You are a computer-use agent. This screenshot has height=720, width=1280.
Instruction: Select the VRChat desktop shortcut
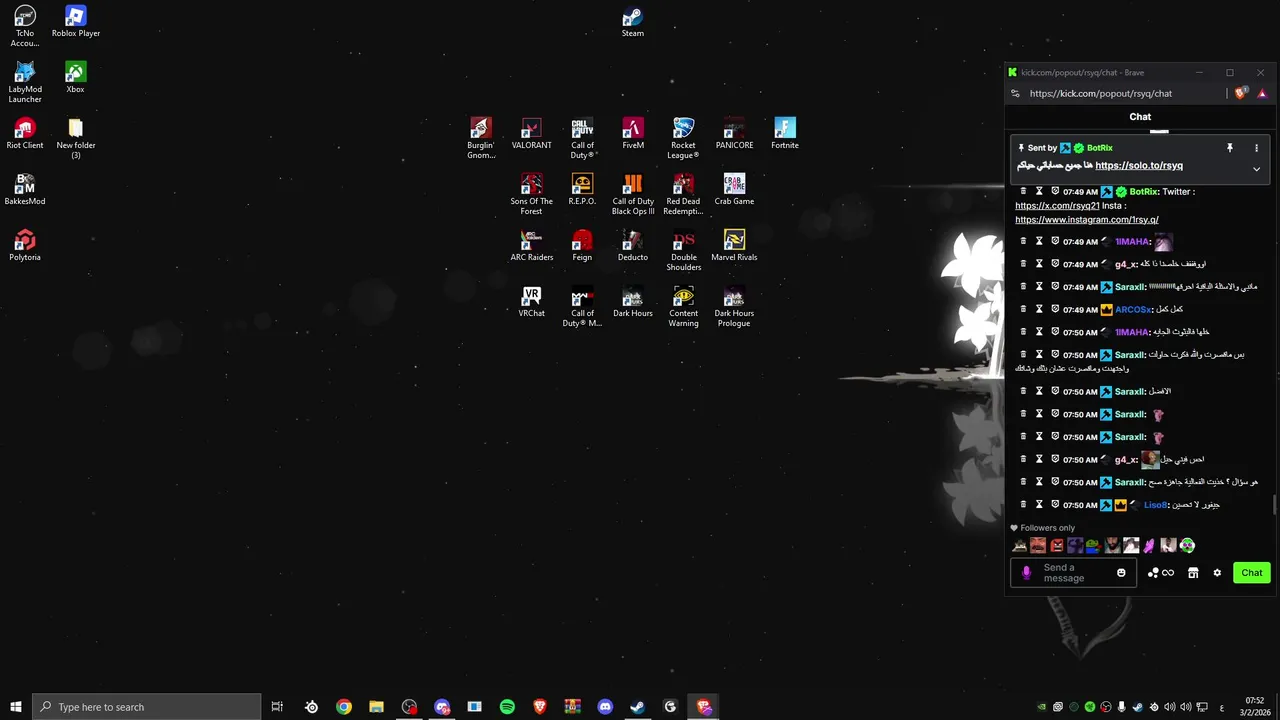coord(532,302)
